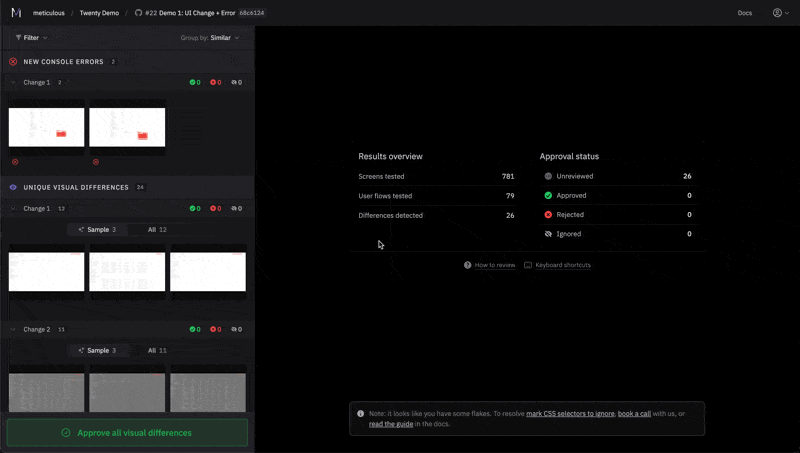Open first thumbnail in visual differences Change 1

click(46, 272)
